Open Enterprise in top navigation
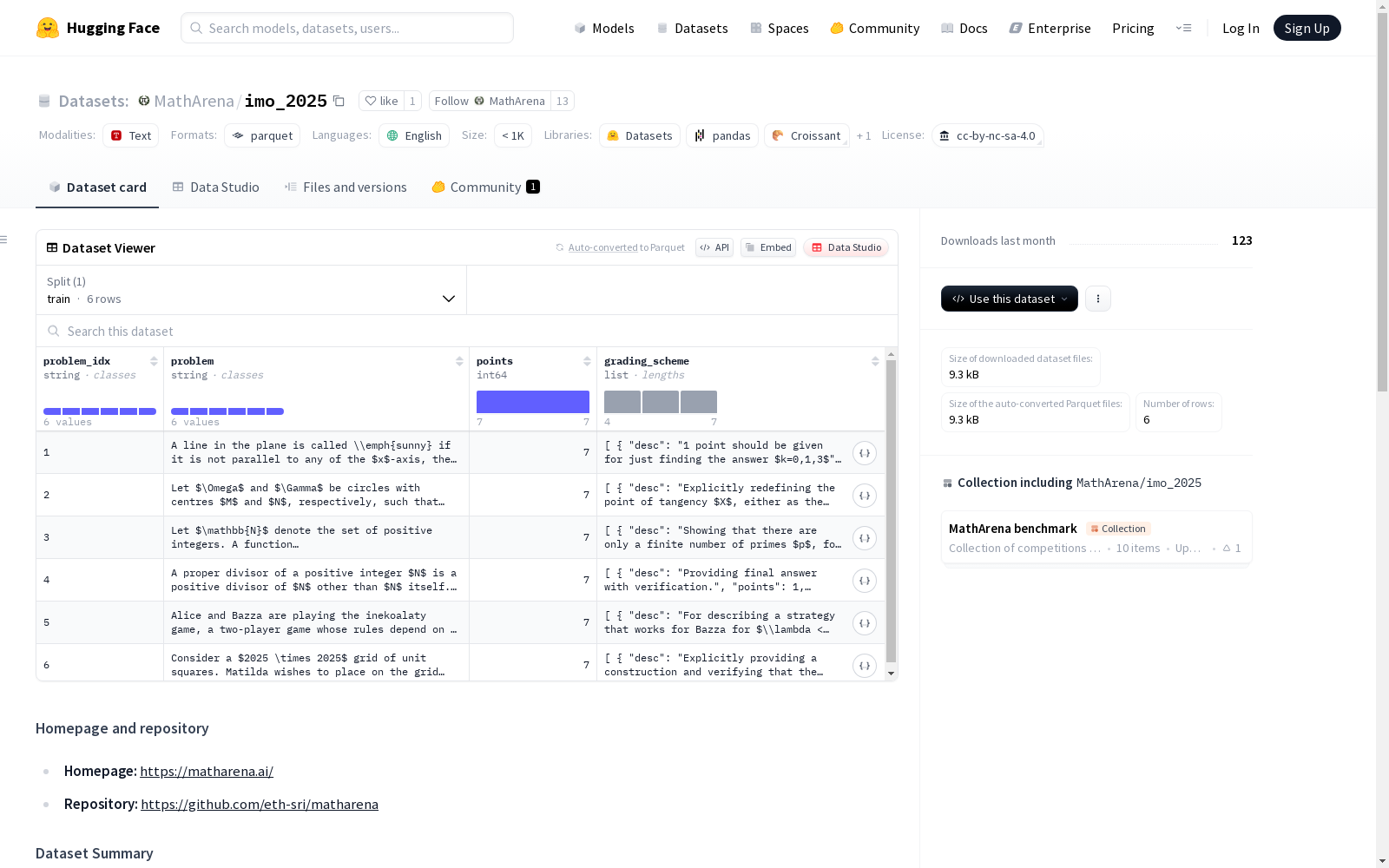The width and height of the screenshot is (1389, 868). coord(1050,28)
